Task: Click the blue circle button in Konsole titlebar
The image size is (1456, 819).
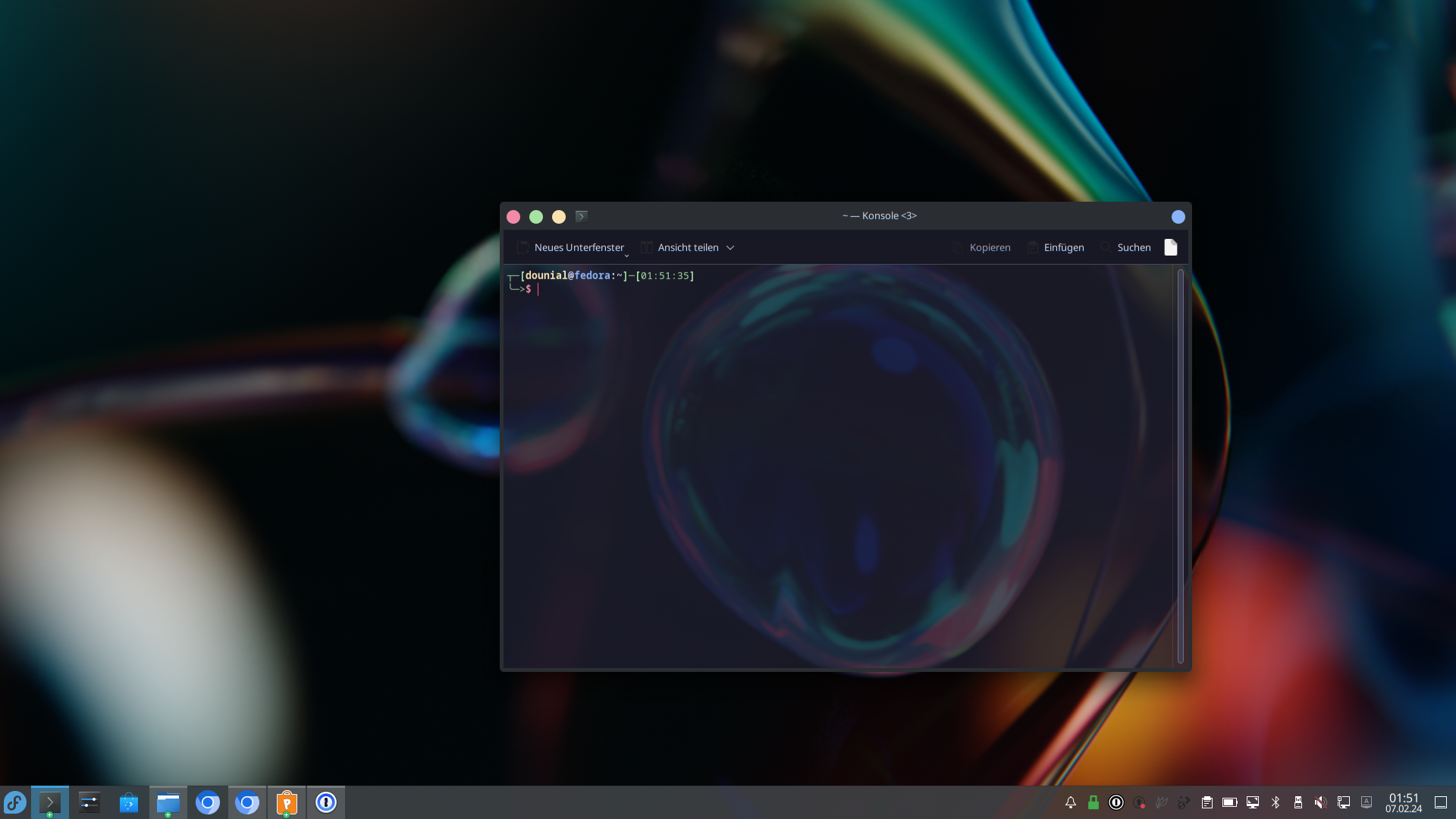Action: pyautogui.click(x=1178, y=217)
